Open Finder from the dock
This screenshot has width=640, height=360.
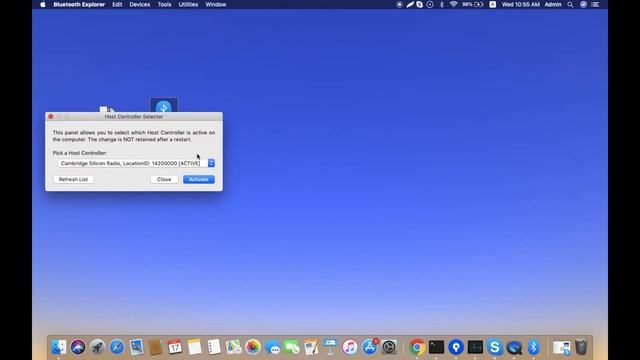pyautogui.click(x=59, y=347)
